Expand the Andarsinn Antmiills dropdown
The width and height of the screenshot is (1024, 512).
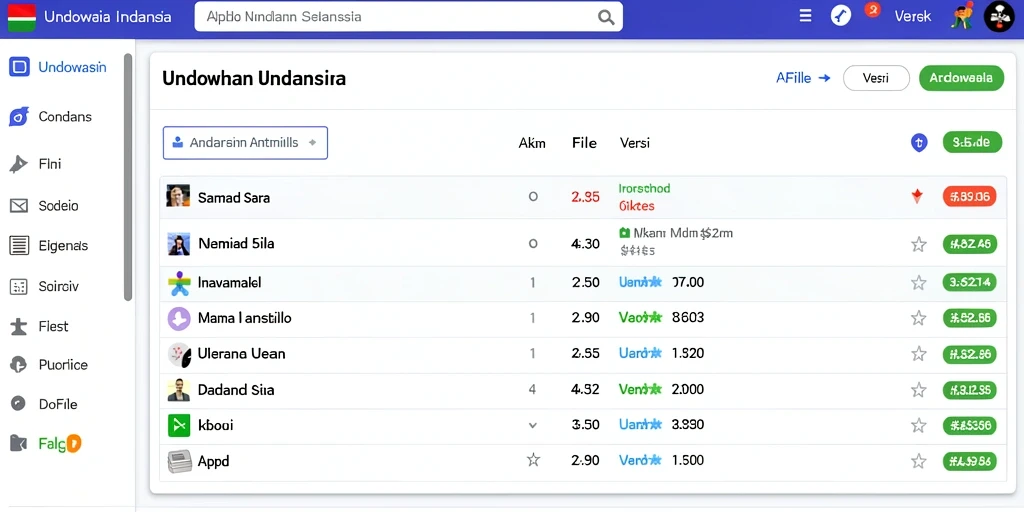click(x=245, y=143)
